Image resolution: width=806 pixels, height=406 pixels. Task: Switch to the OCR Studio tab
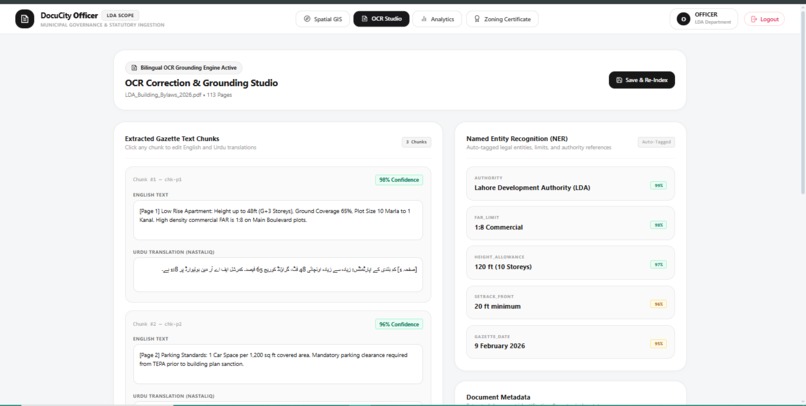tap(381, 19)
